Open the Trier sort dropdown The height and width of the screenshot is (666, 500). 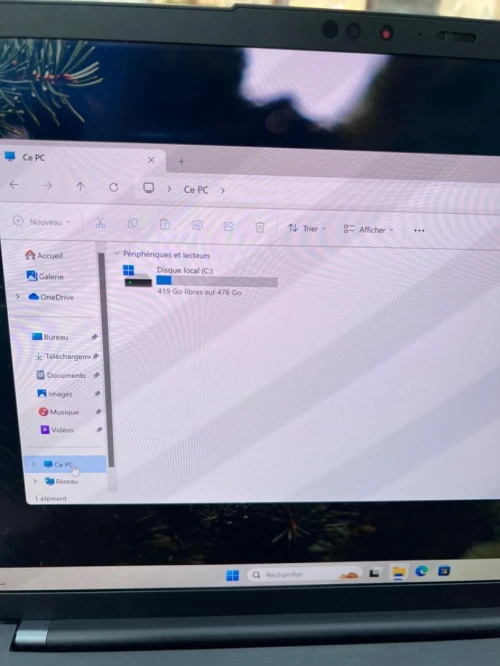[x=307, y=229]
